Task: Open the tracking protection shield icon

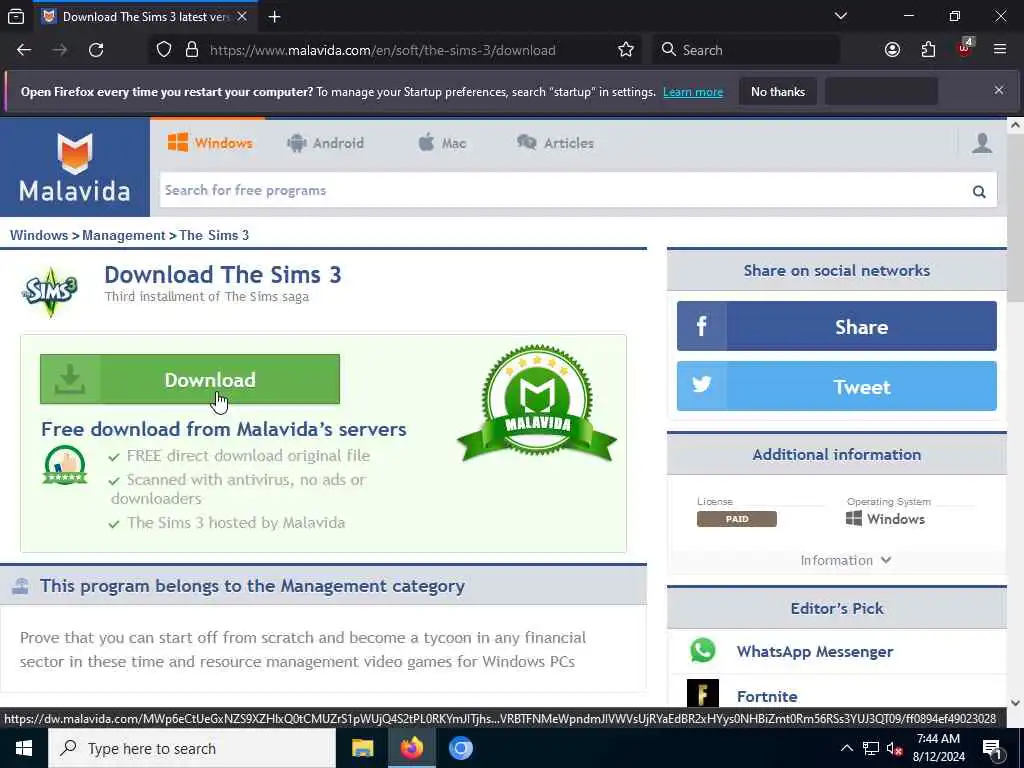Action: [164, 50]
